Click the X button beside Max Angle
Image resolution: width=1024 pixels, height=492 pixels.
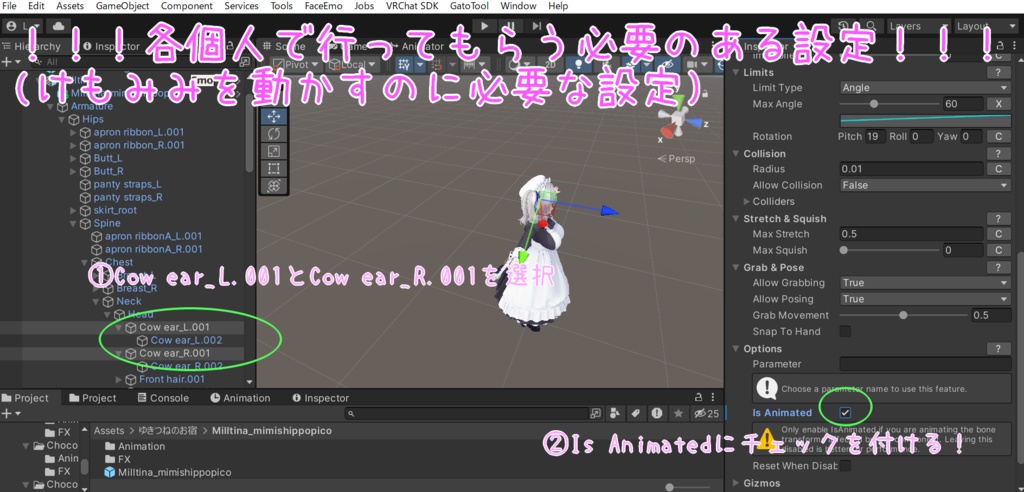click(999, 104)
